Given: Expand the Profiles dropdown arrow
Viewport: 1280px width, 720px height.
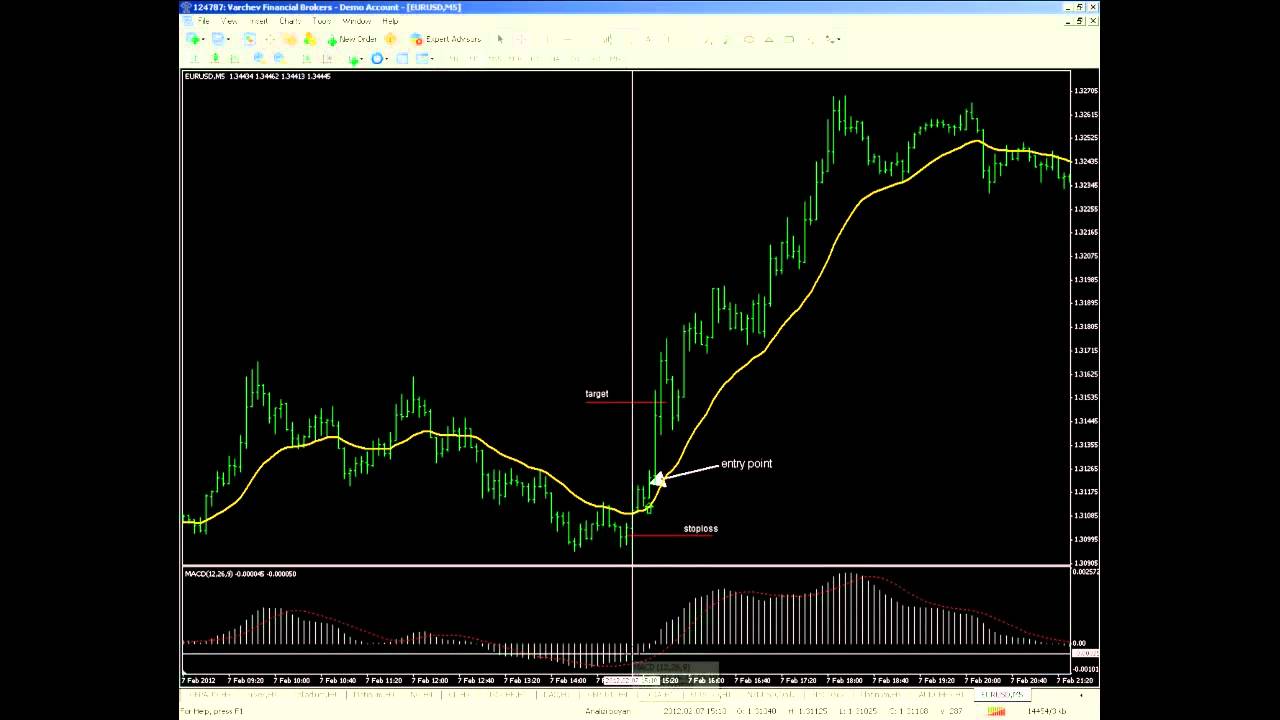Looking at the screenshot, I should click(x=228, y=39).
